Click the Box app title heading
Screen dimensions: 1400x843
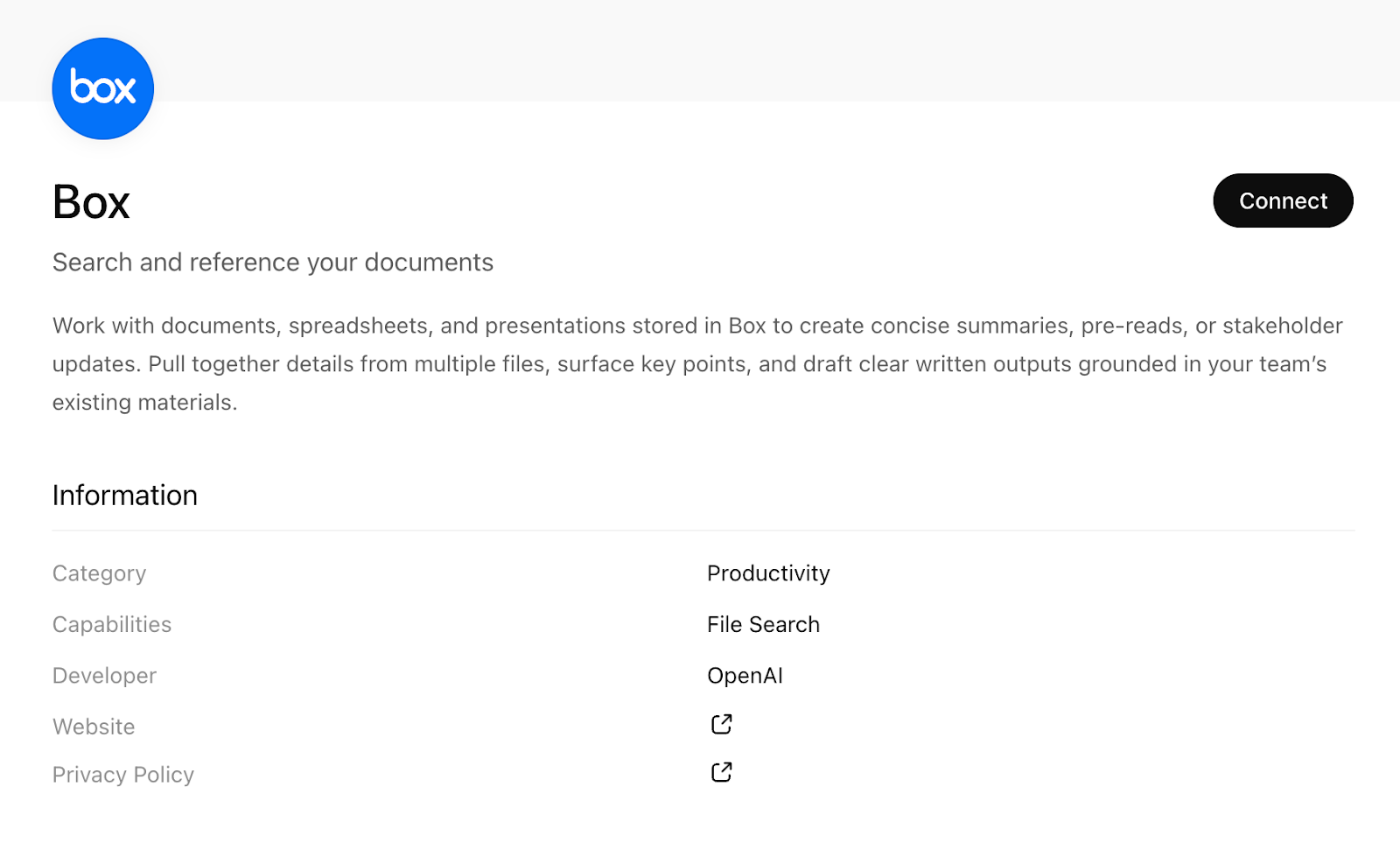click(91, 201)
